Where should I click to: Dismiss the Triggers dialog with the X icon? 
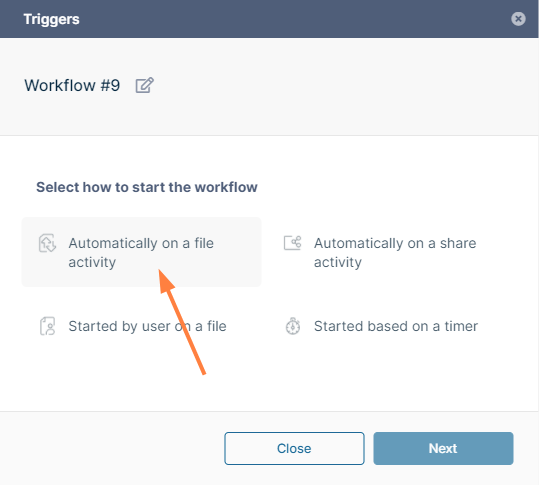tap(518, 19)
